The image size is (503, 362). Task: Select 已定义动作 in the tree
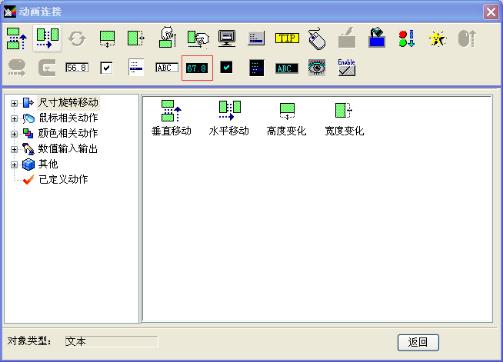63,180
